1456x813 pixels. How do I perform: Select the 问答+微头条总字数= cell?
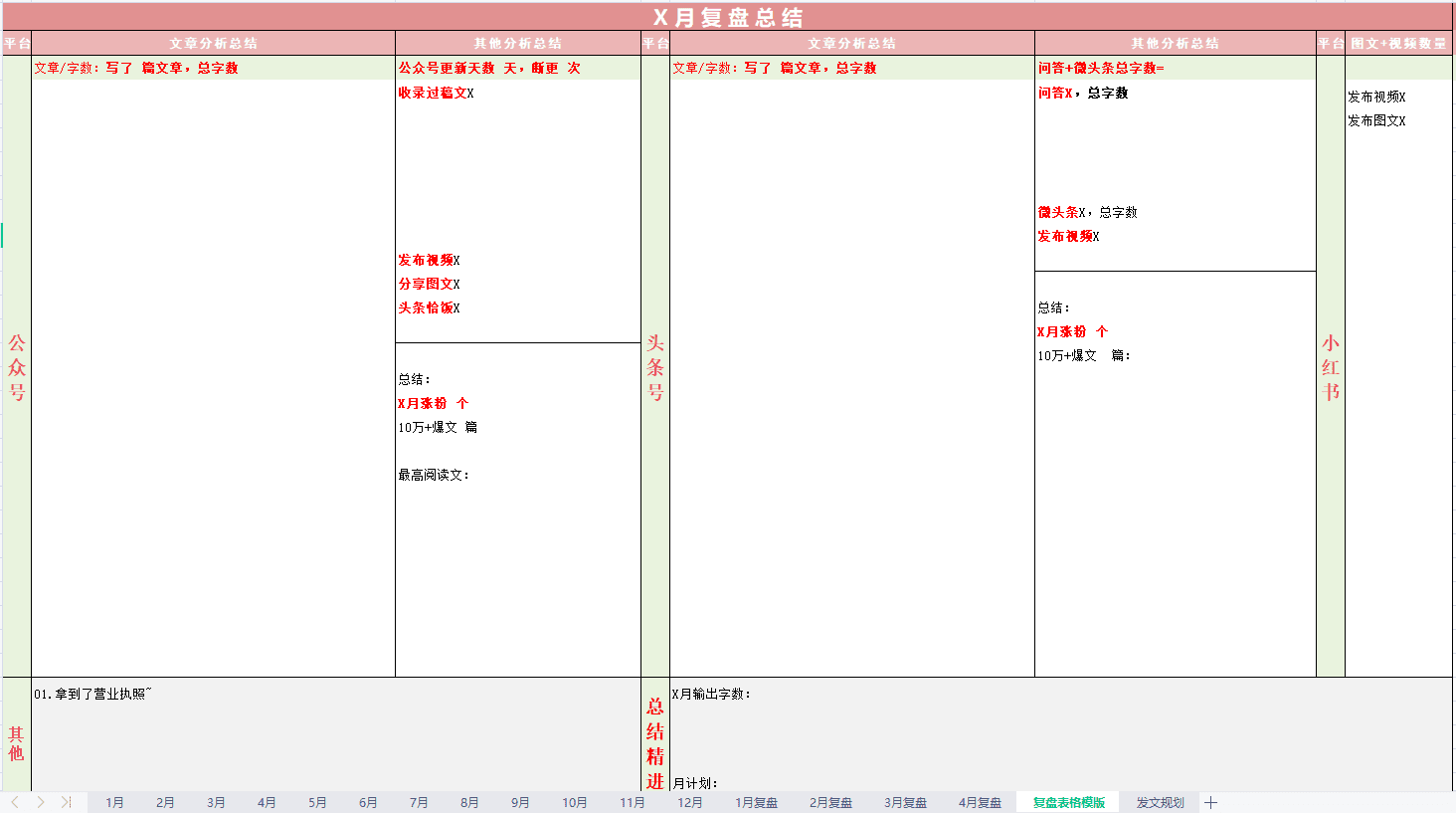pyautogui.click(x=1176, y=68)
